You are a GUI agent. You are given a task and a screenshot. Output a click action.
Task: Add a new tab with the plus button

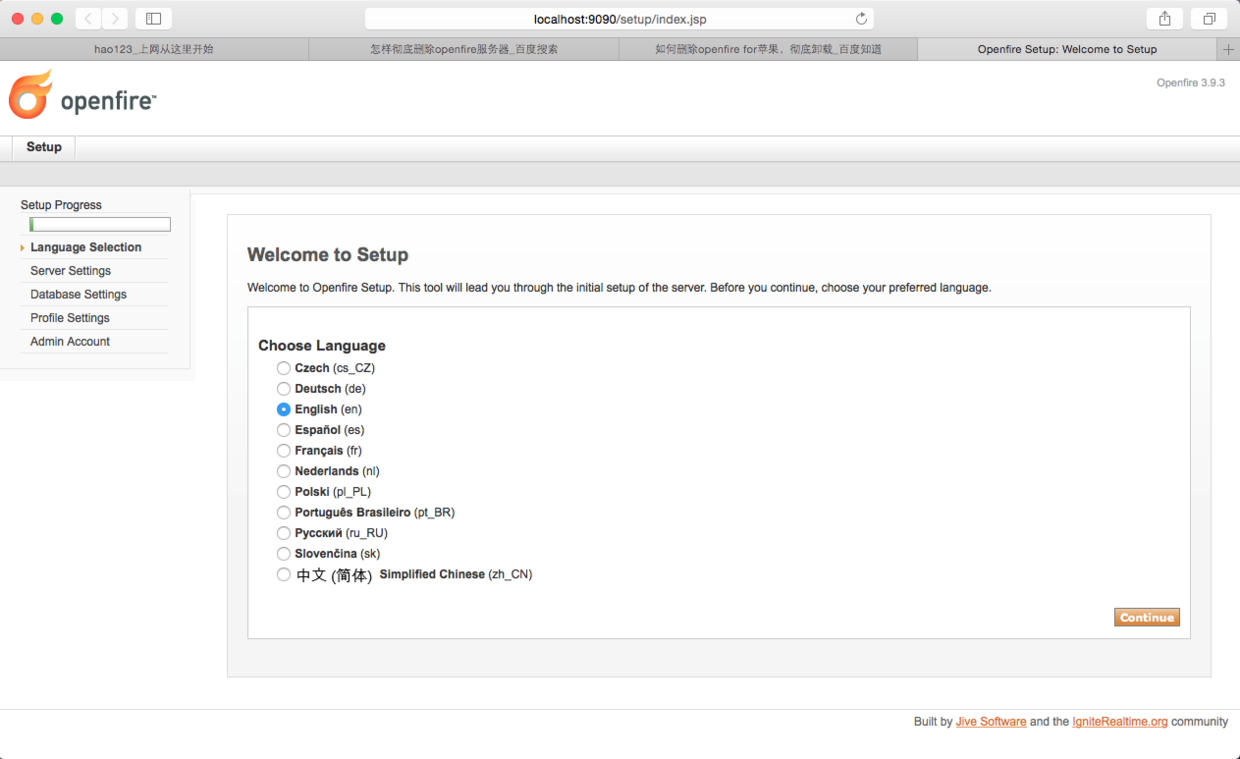point(1229,49)
